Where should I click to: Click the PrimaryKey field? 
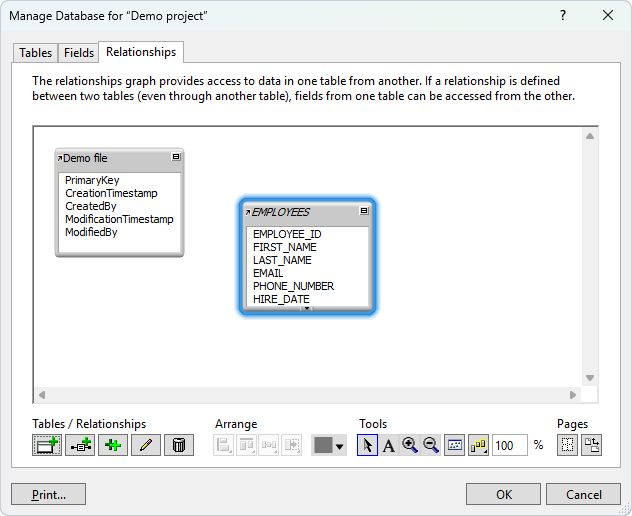pyautogui.click(x=92, y=180)
